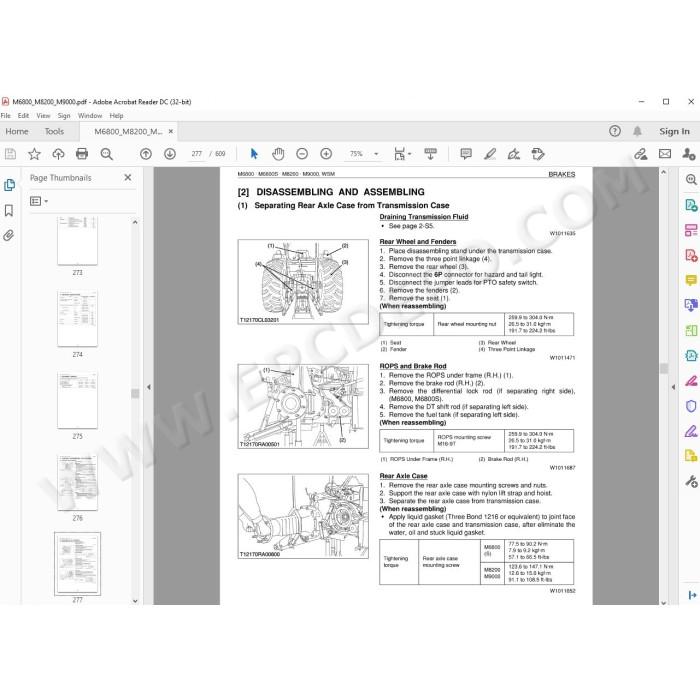The image size is (700, 700).
Task: Open the Find text magnifier icon
Action: click(x=106, y=154)
